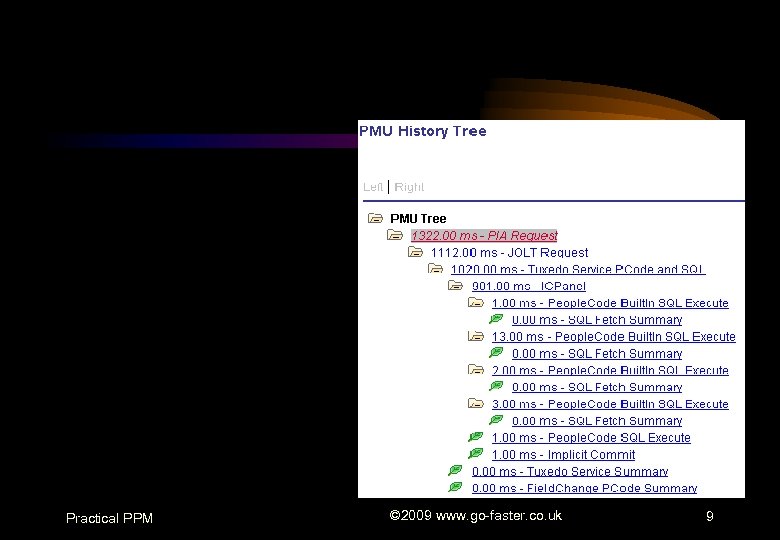Image resolution: width=780 pixels, height=540 pixels.
Task: Click folder icon beside 2.00 ms BuiltIn SQL Execute
Action: pyautogui.click(x=476, y=369)
